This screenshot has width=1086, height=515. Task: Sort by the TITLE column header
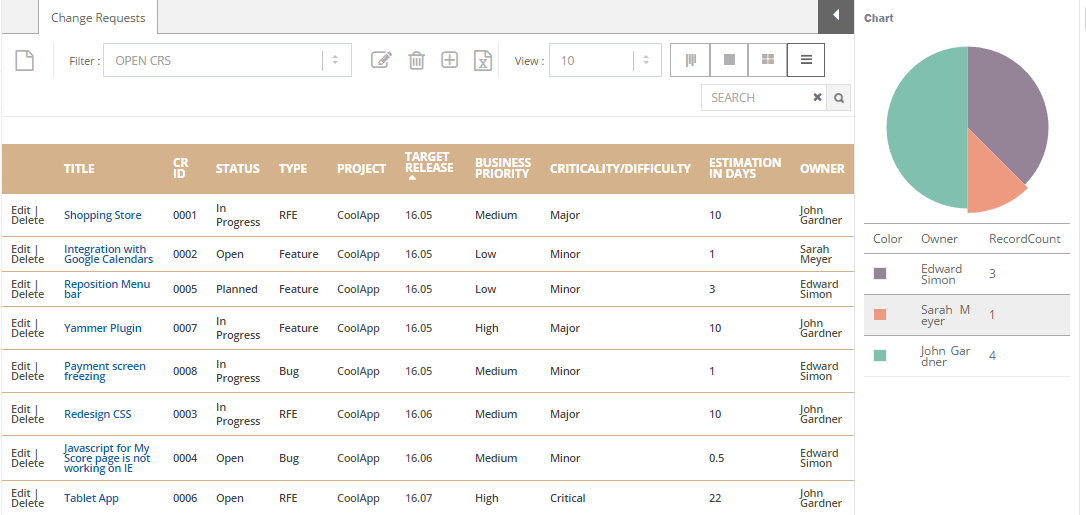pos(79,169)
